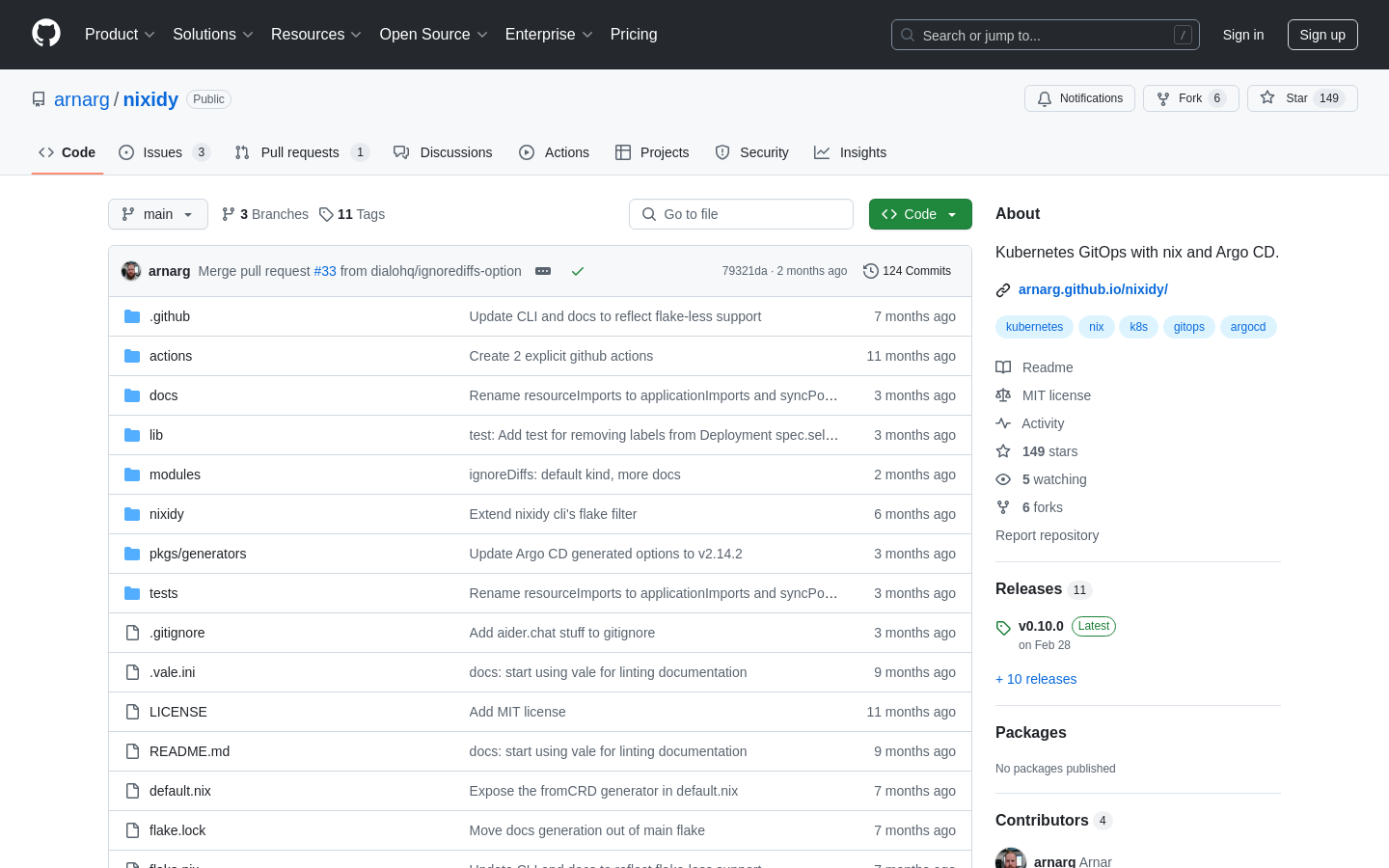View the green check status details

[578, 271]
